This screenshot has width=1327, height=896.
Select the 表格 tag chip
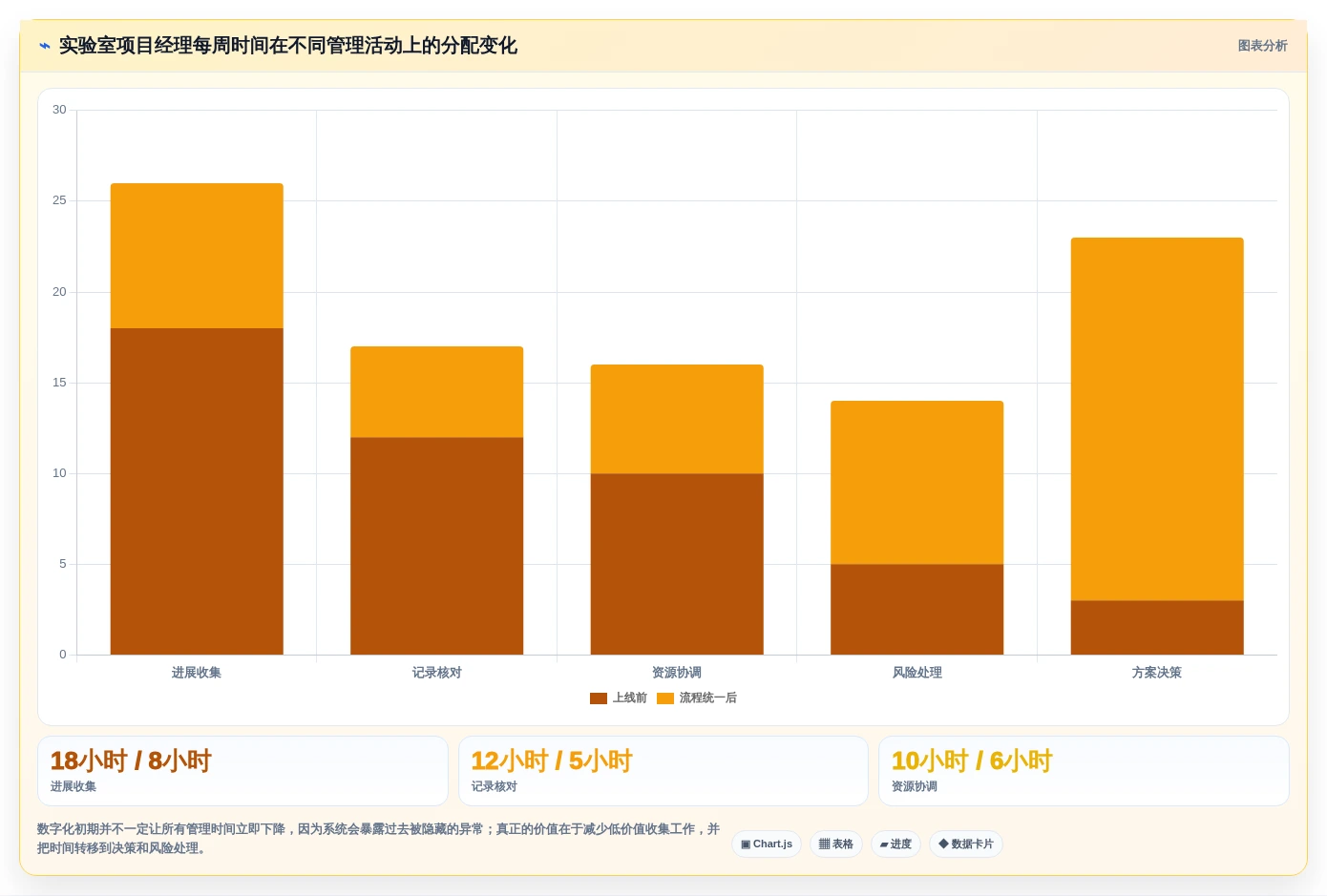pos(836,844)
